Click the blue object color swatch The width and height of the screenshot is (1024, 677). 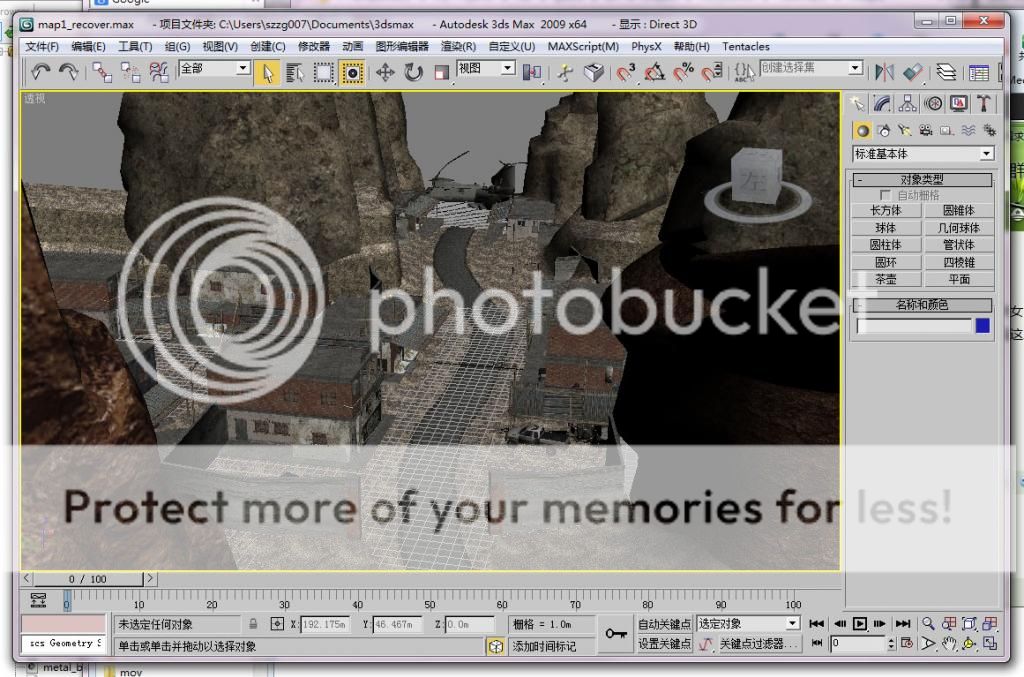pyautogui.click(x=982, y=326)
